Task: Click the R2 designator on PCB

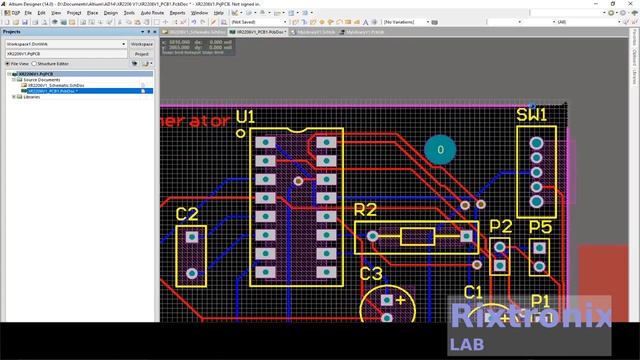Action: point(365,210)
